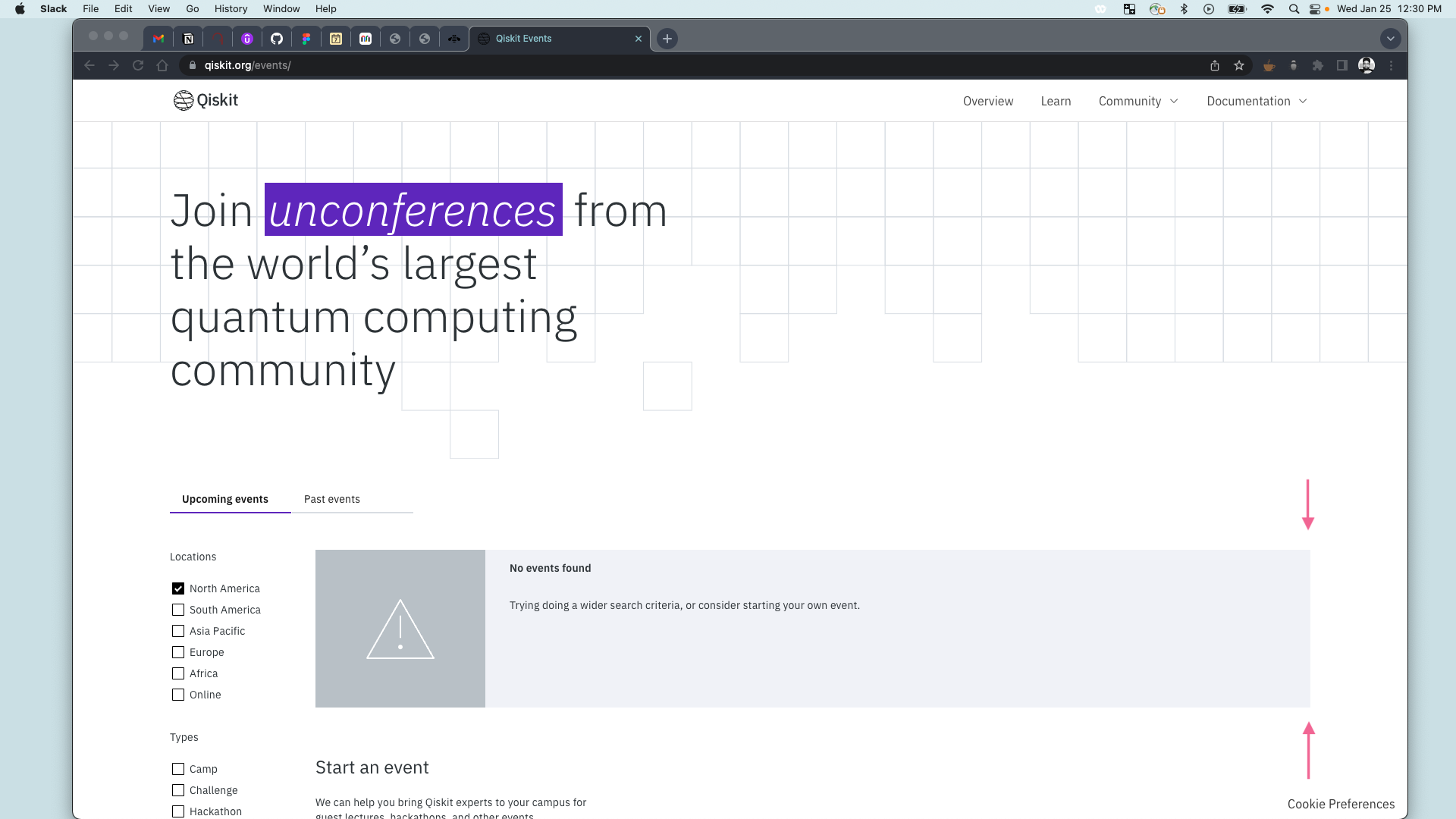This screenshot has width=1456, height=819.
Task: Click the share page icon
Action: pyautogui.click(x=1215, y=65)
